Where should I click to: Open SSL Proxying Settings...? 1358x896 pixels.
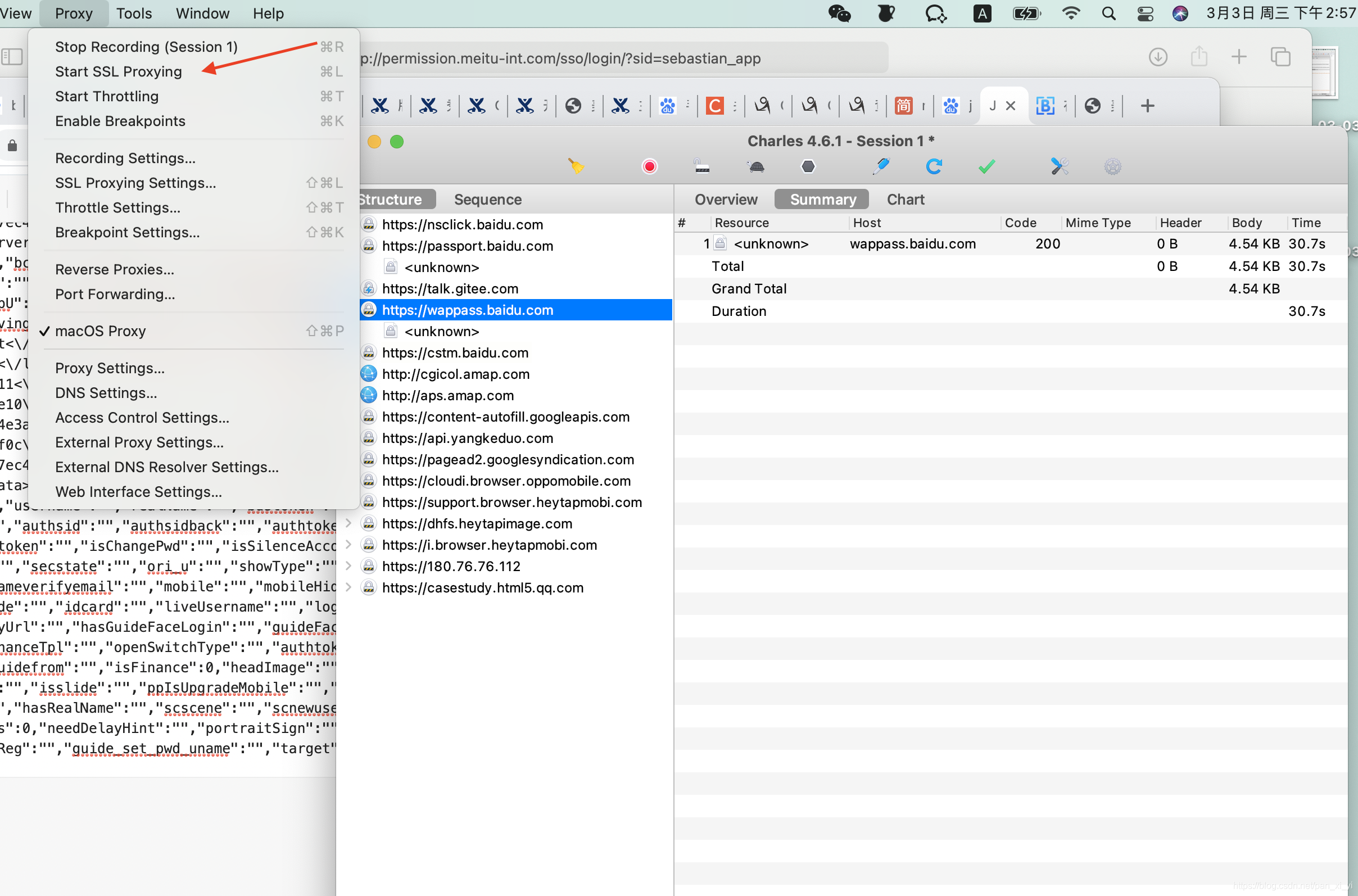(x=194, y=183)
